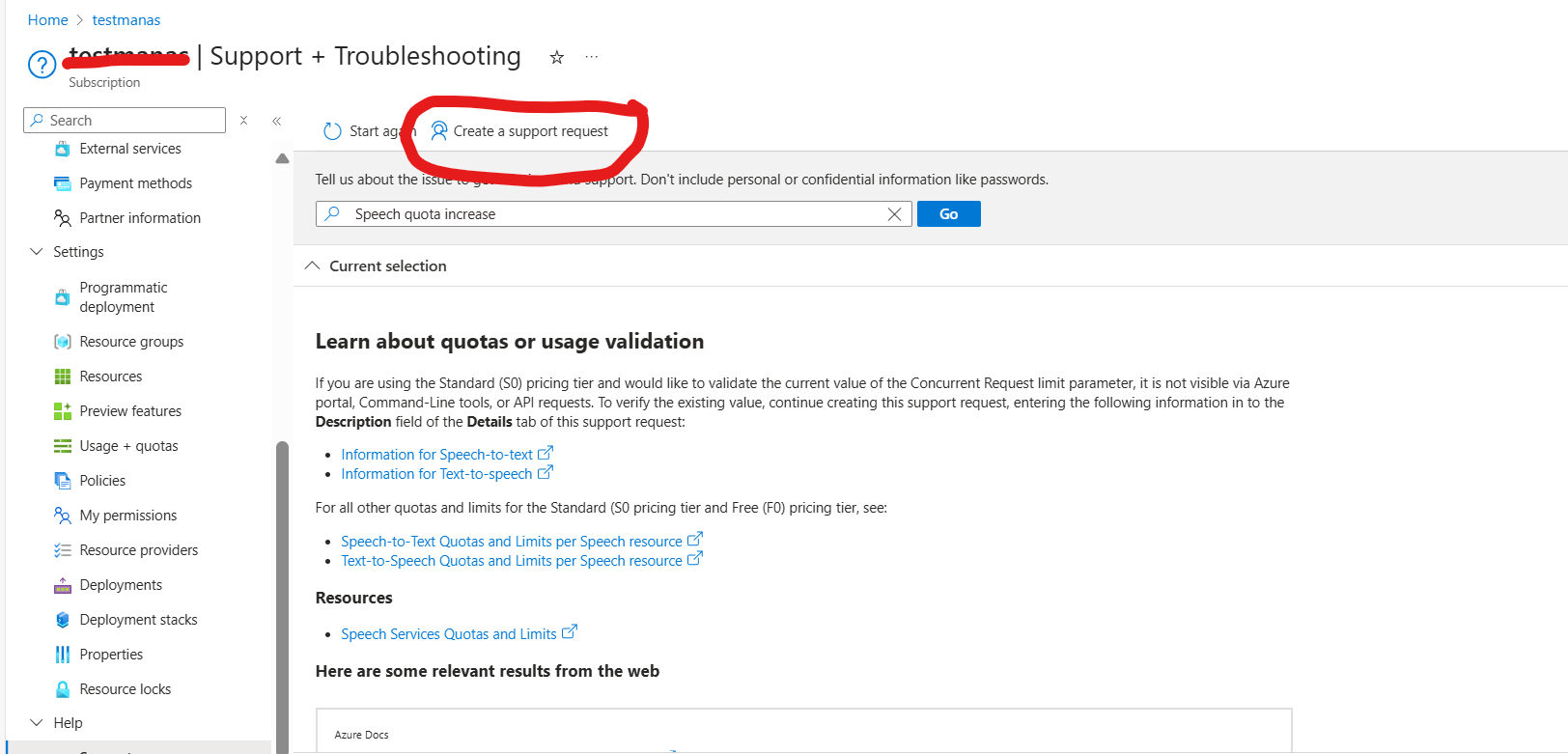The height and width of the screenshot is (754, 1568).
Task: Focus the sidebar Search field
Action: [125, 121]
